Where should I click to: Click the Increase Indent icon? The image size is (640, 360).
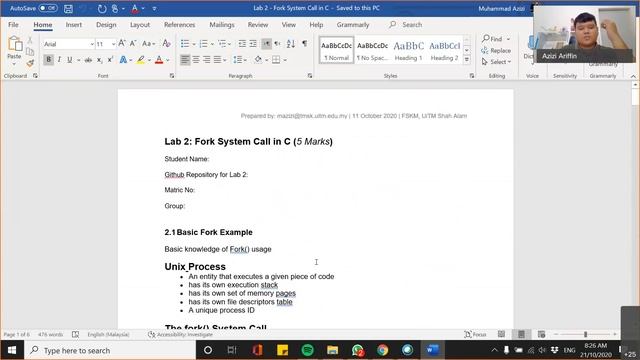pyautogui.click(x=253, y=44)
